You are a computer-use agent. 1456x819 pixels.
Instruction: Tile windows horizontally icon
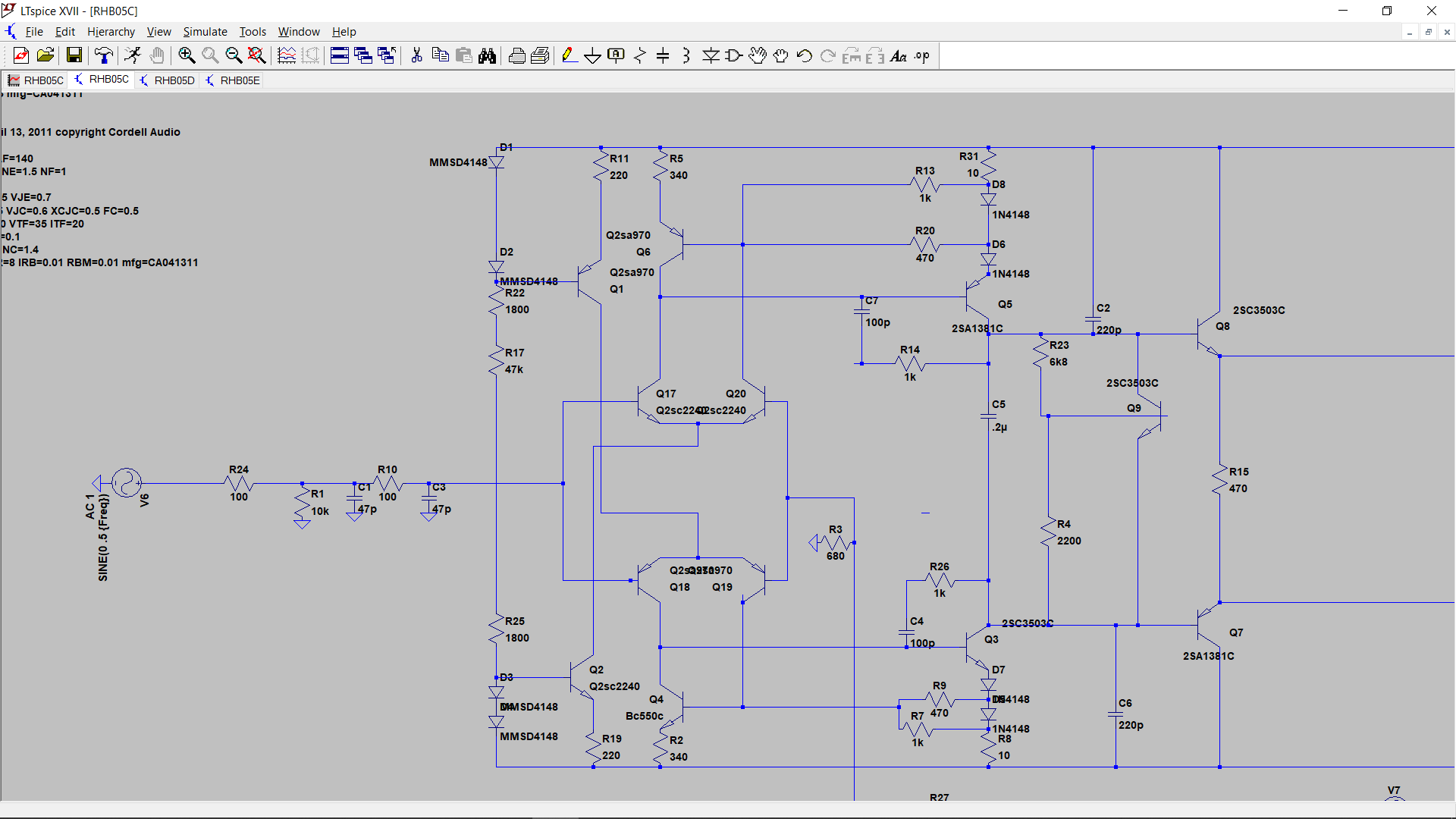(x=340, y=55)
